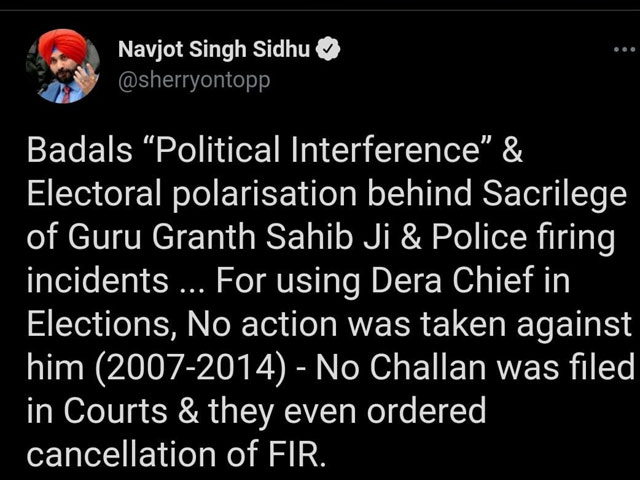Image resolution: width=640 pixels, height=480 pixels.
Task: Click the word "Sacrilege" in the tweet
Action: [x=555, y=195]
